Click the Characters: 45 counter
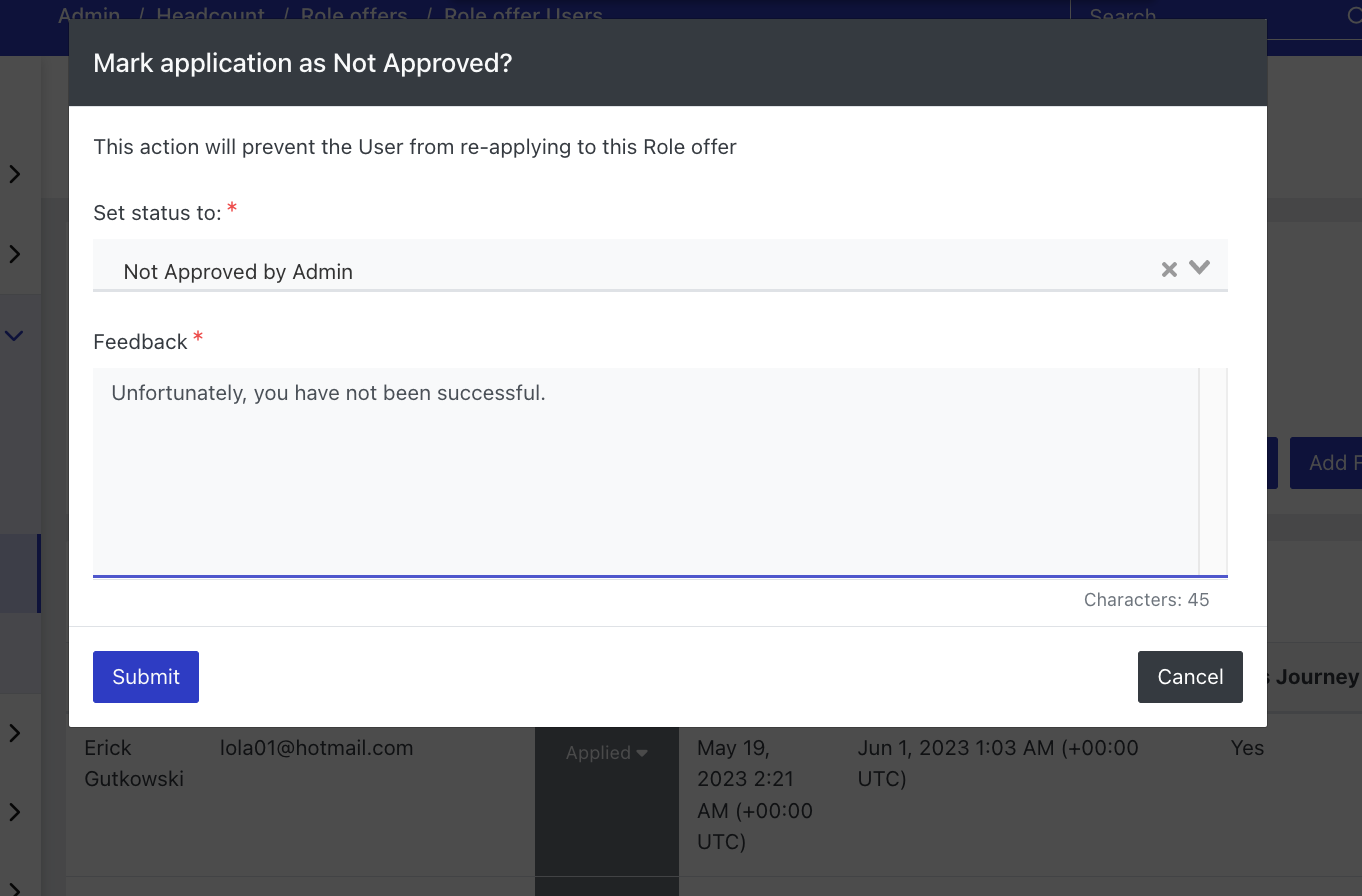Viewport: 1362px width, 896px height. point(1146,600)
